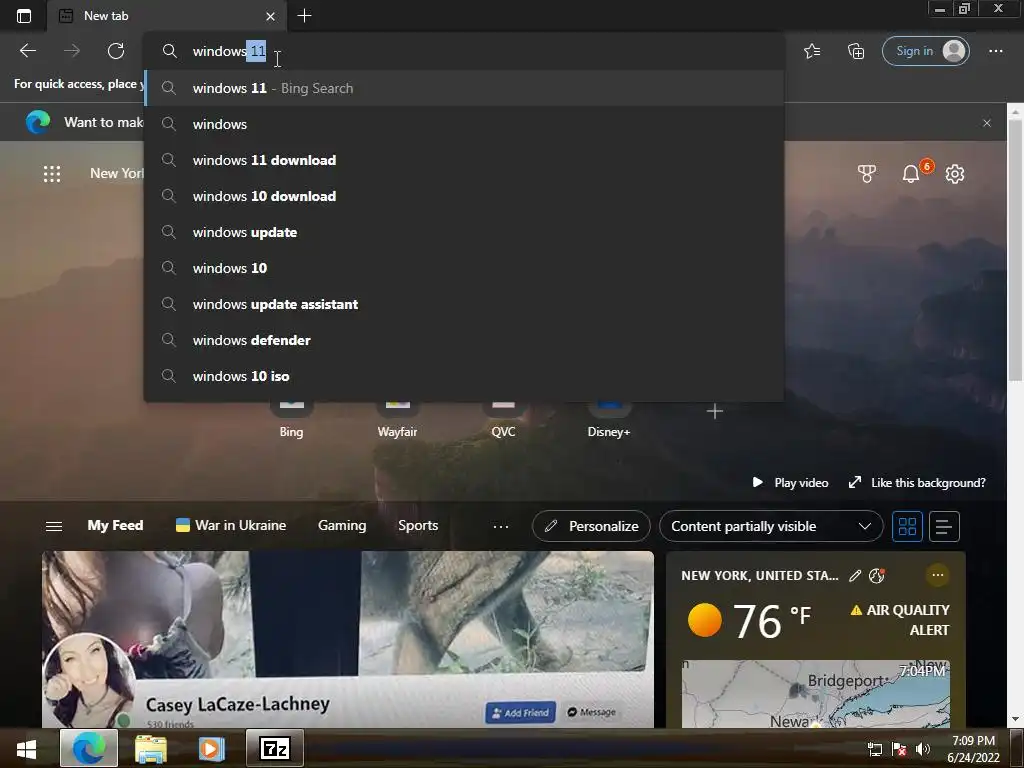
Task: Open page settings gear icon
Action: pyautogui.click(x=955, y=174)
